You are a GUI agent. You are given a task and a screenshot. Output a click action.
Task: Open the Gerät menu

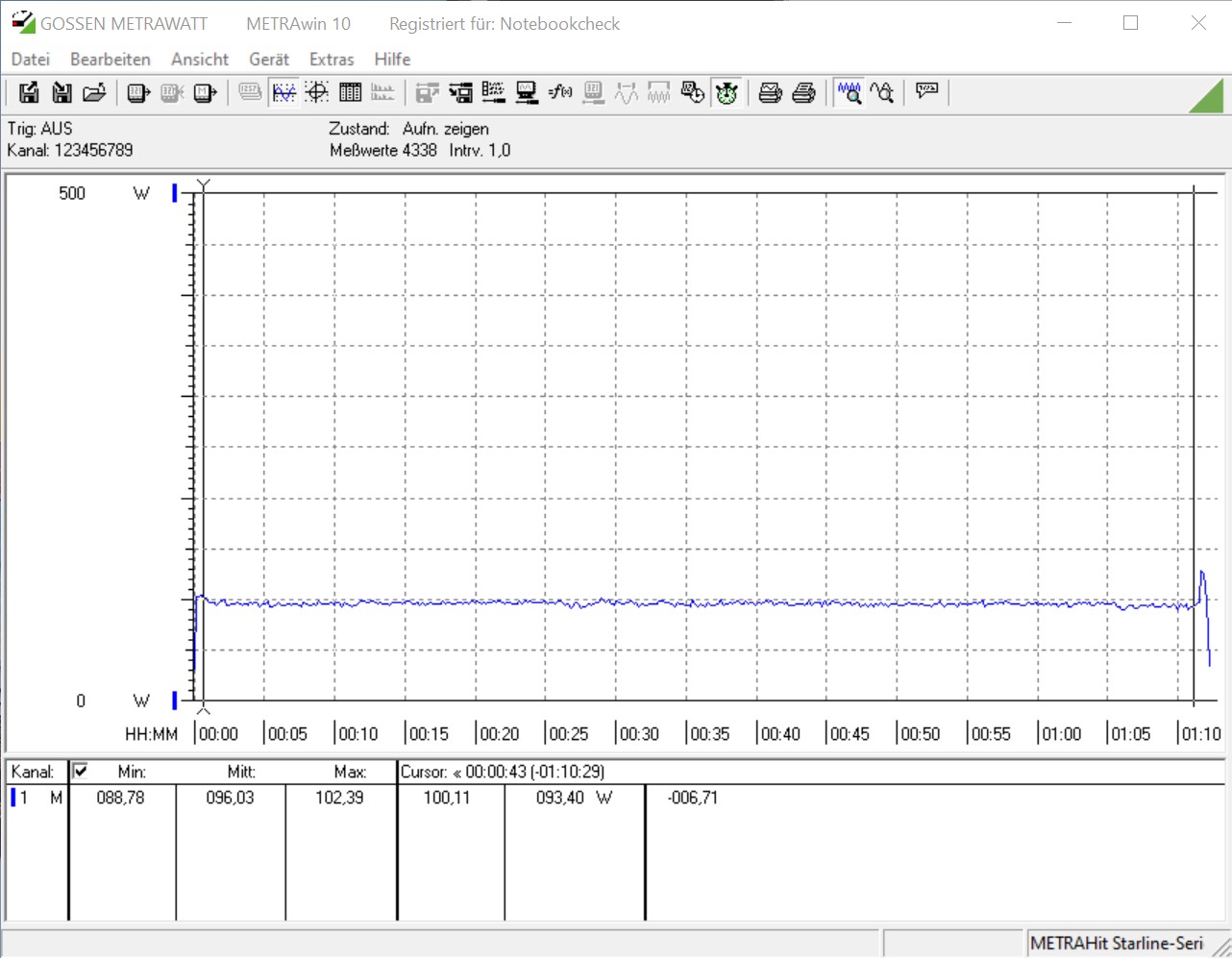click(269, 60)
